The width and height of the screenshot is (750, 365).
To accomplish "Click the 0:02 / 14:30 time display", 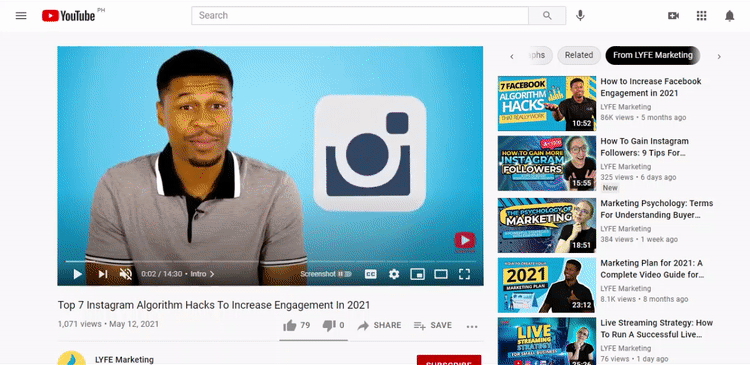I will [162, 274].
